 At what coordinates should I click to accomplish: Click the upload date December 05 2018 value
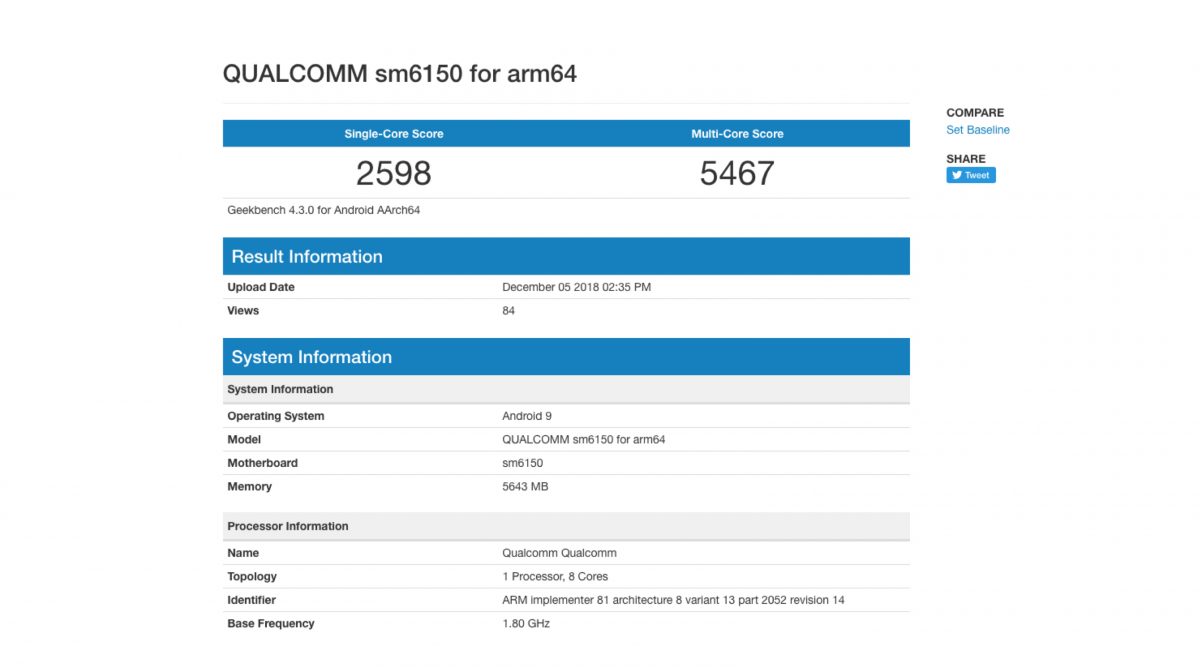[576, 287]
